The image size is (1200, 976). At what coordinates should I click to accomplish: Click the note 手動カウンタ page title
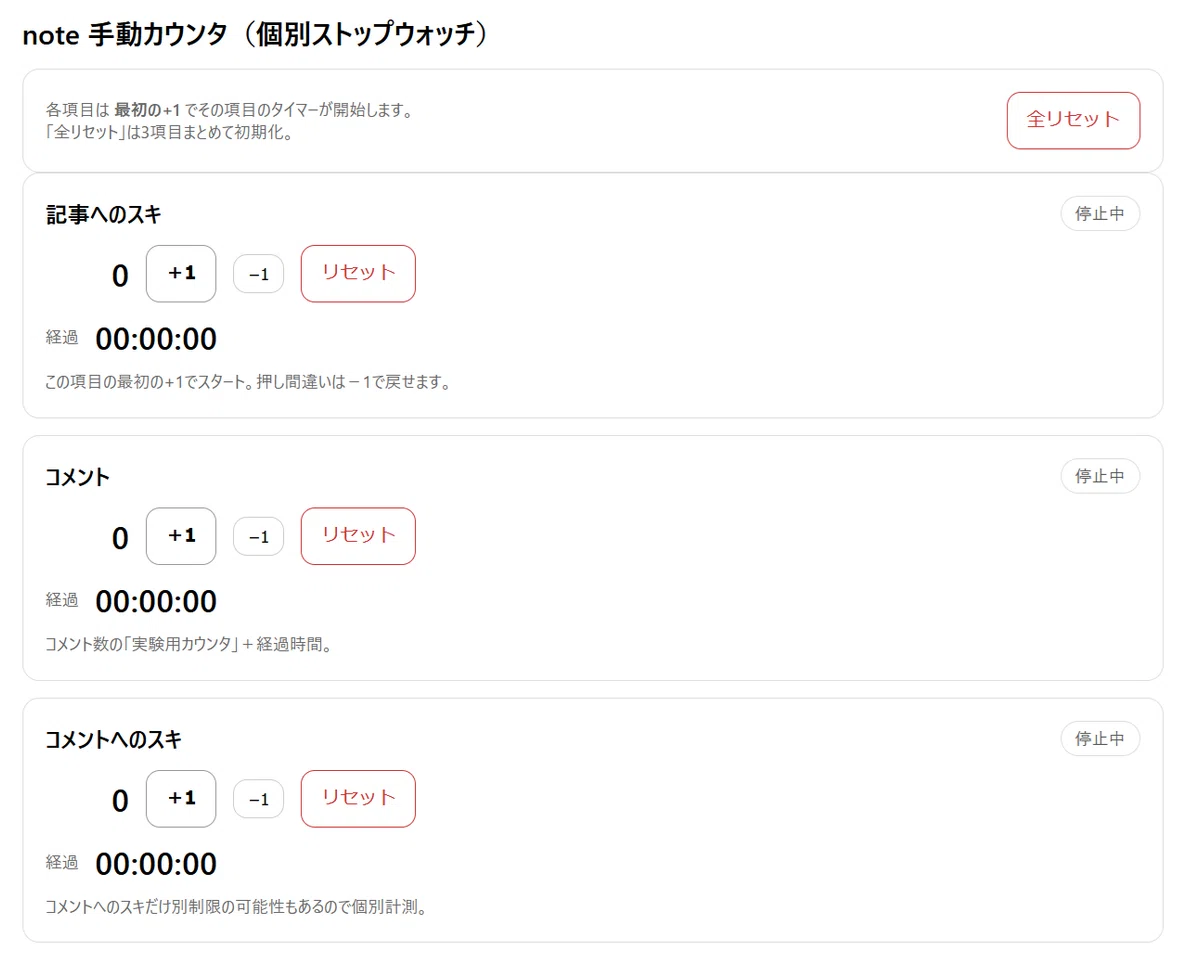coord(258,34)
